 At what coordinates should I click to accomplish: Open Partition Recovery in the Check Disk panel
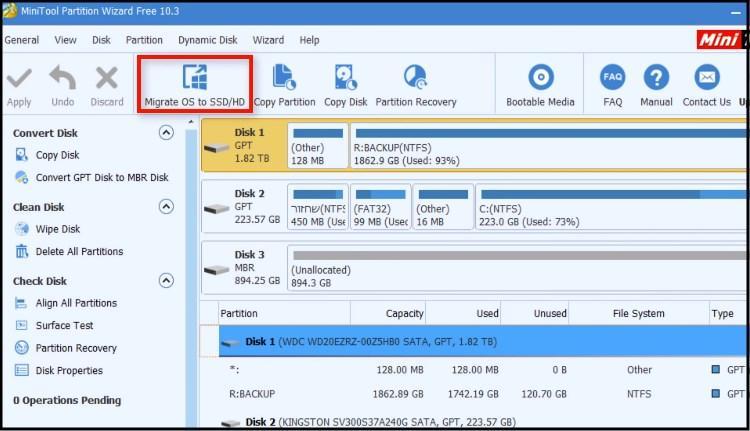(76, 348)
